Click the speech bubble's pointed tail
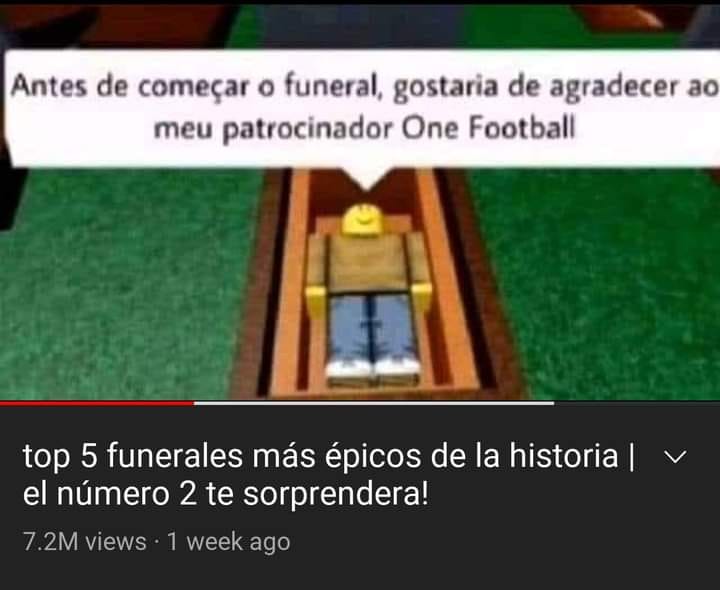This screenshot has width=720, height=590. point(365,177)
